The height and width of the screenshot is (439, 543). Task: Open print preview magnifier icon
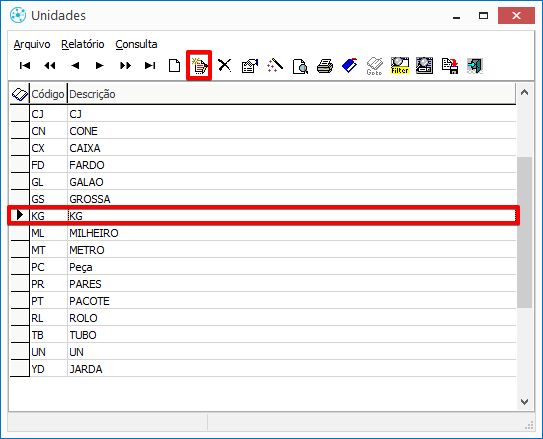[300, 66]
